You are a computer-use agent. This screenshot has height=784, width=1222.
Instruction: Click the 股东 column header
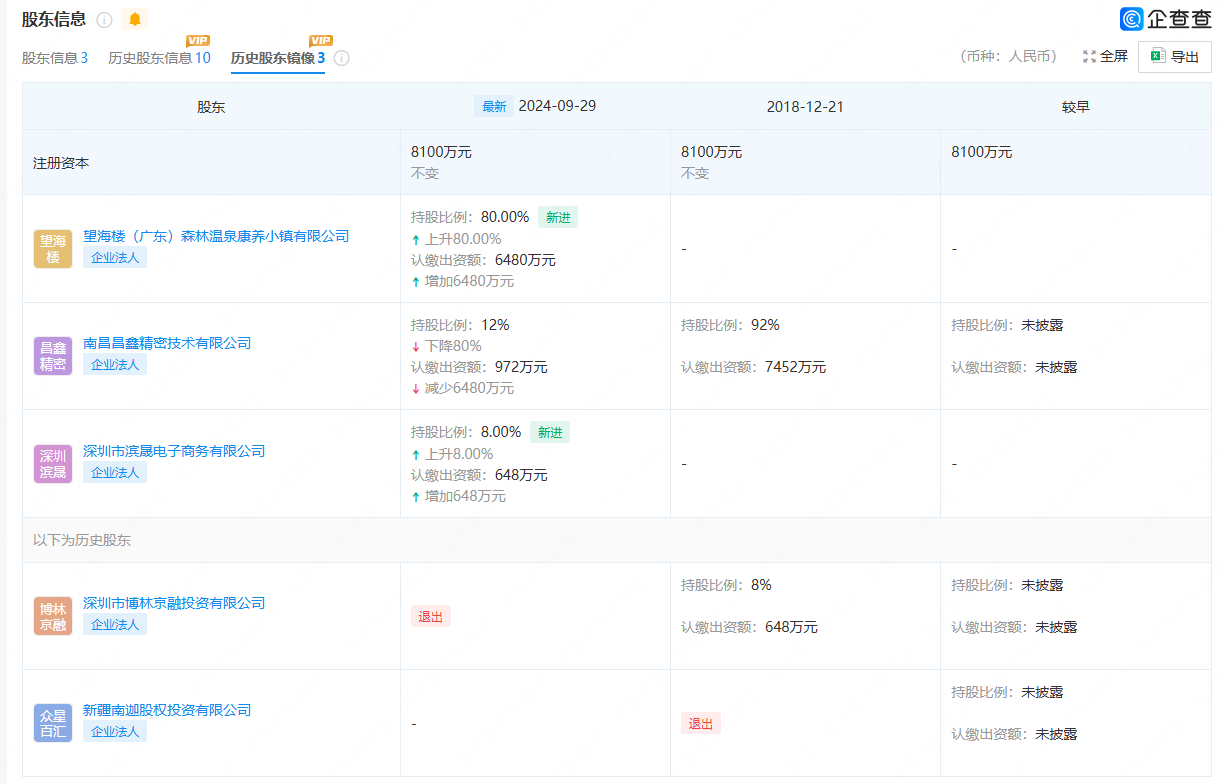[x=211, y=107]
